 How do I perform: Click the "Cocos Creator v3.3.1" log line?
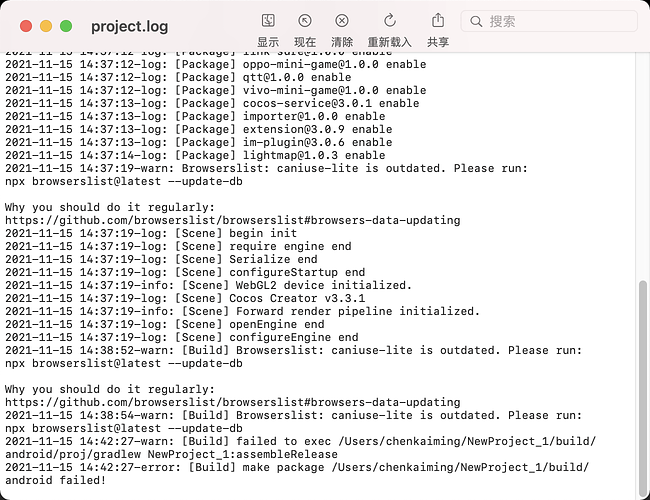pyautogui.click(x=185, y=298)
